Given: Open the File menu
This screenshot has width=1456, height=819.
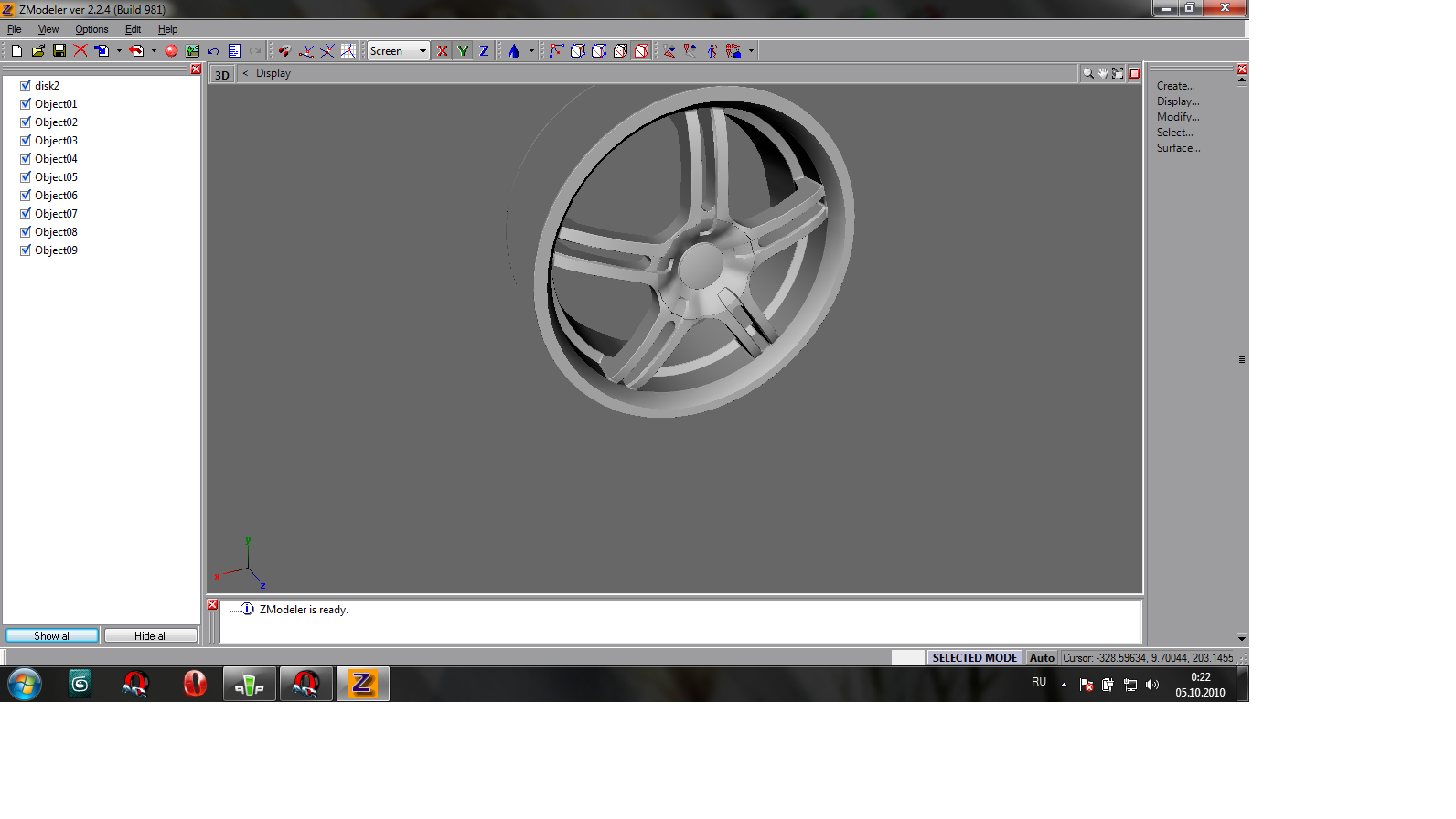Looking at the screenshot, I should [x=15, y=29].
